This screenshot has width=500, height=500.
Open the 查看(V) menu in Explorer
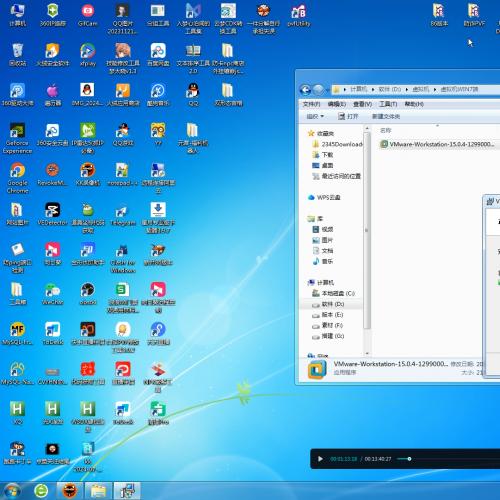click(x=362, y=104)
